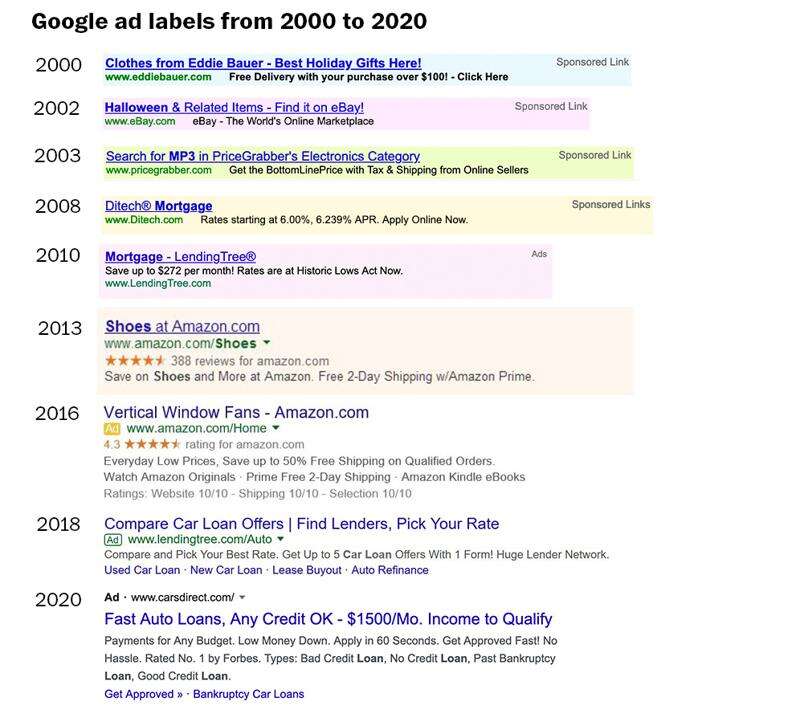Expand the dropdown arrow next to amazon.com/Shoes
The image size is (800, 722).
[268, 343]
